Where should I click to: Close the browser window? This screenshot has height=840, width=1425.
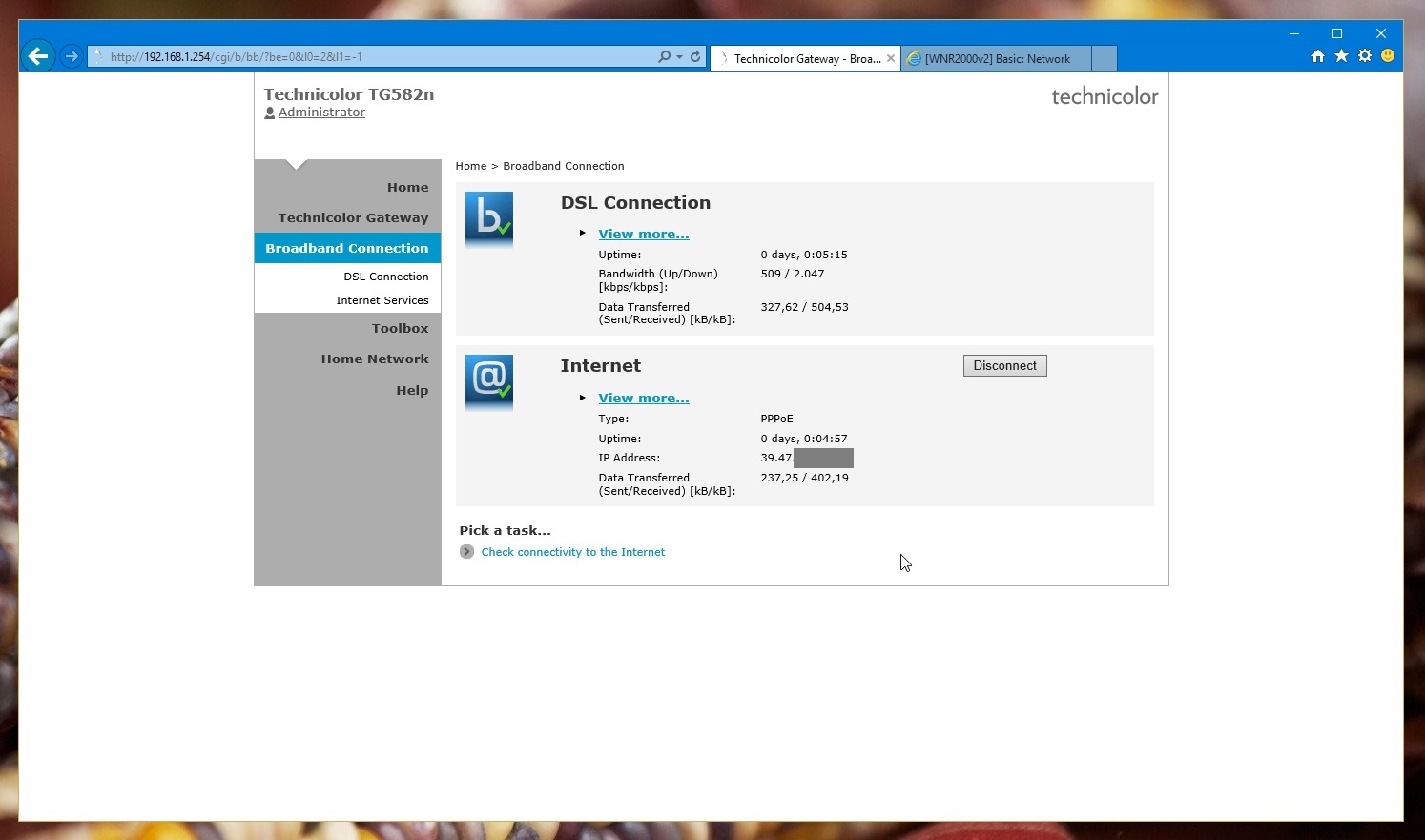tap(1380, 33)
